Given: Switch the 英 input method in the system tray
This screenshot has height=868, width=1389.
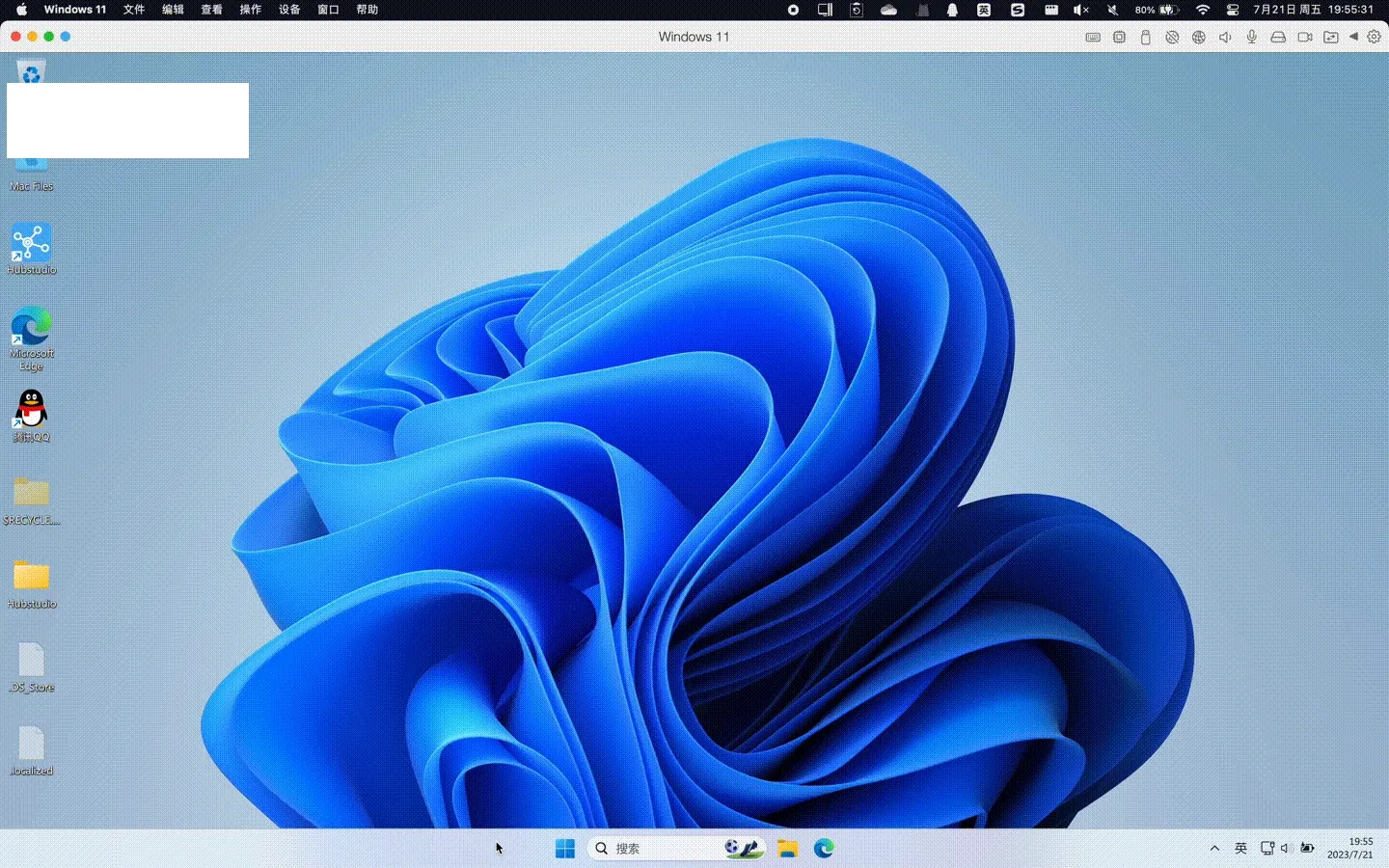Looking at the screenshot, I should [x=1240, y=849].
